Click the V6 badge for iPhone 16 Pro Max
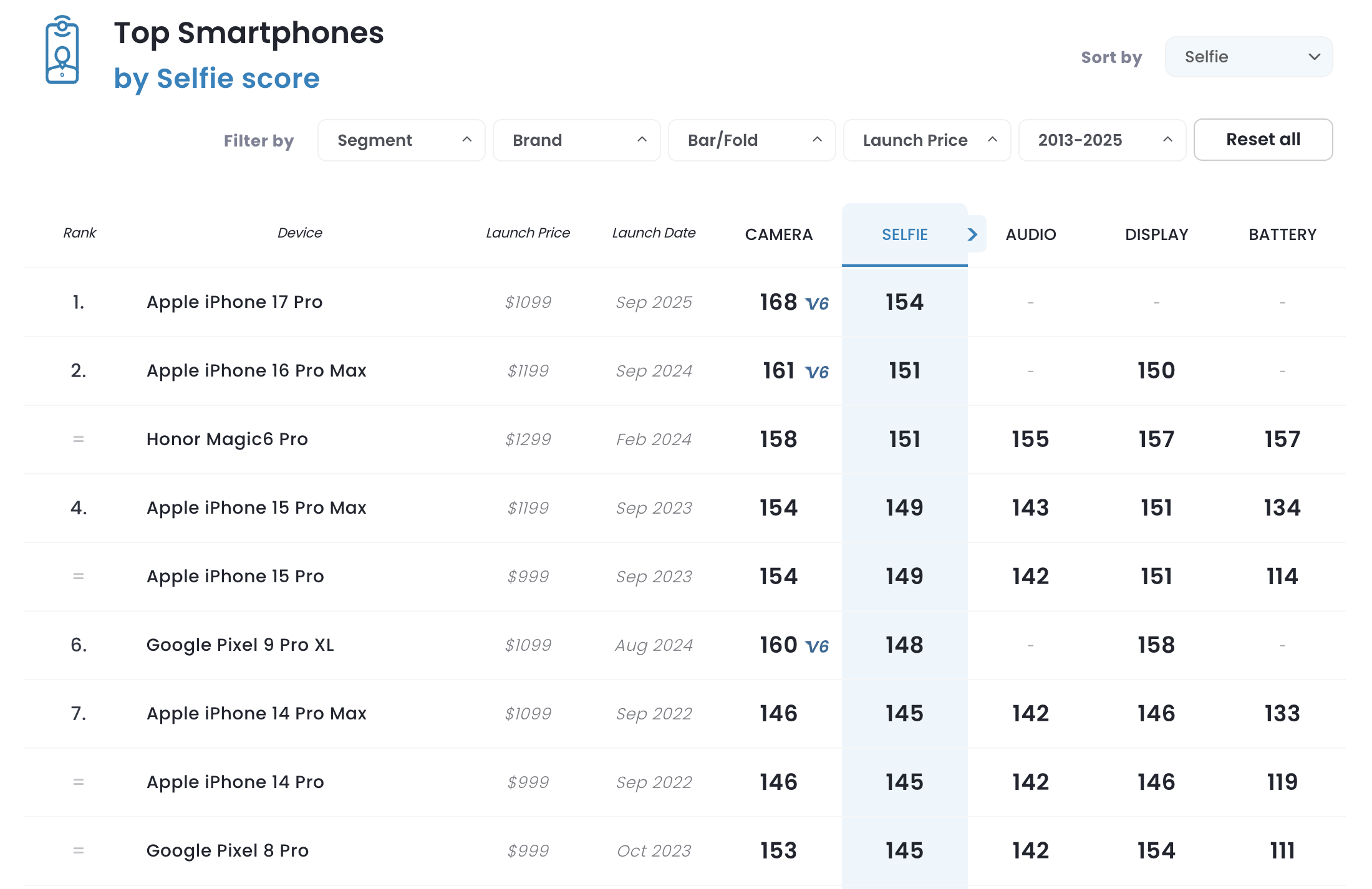 [x=817, y=372]
